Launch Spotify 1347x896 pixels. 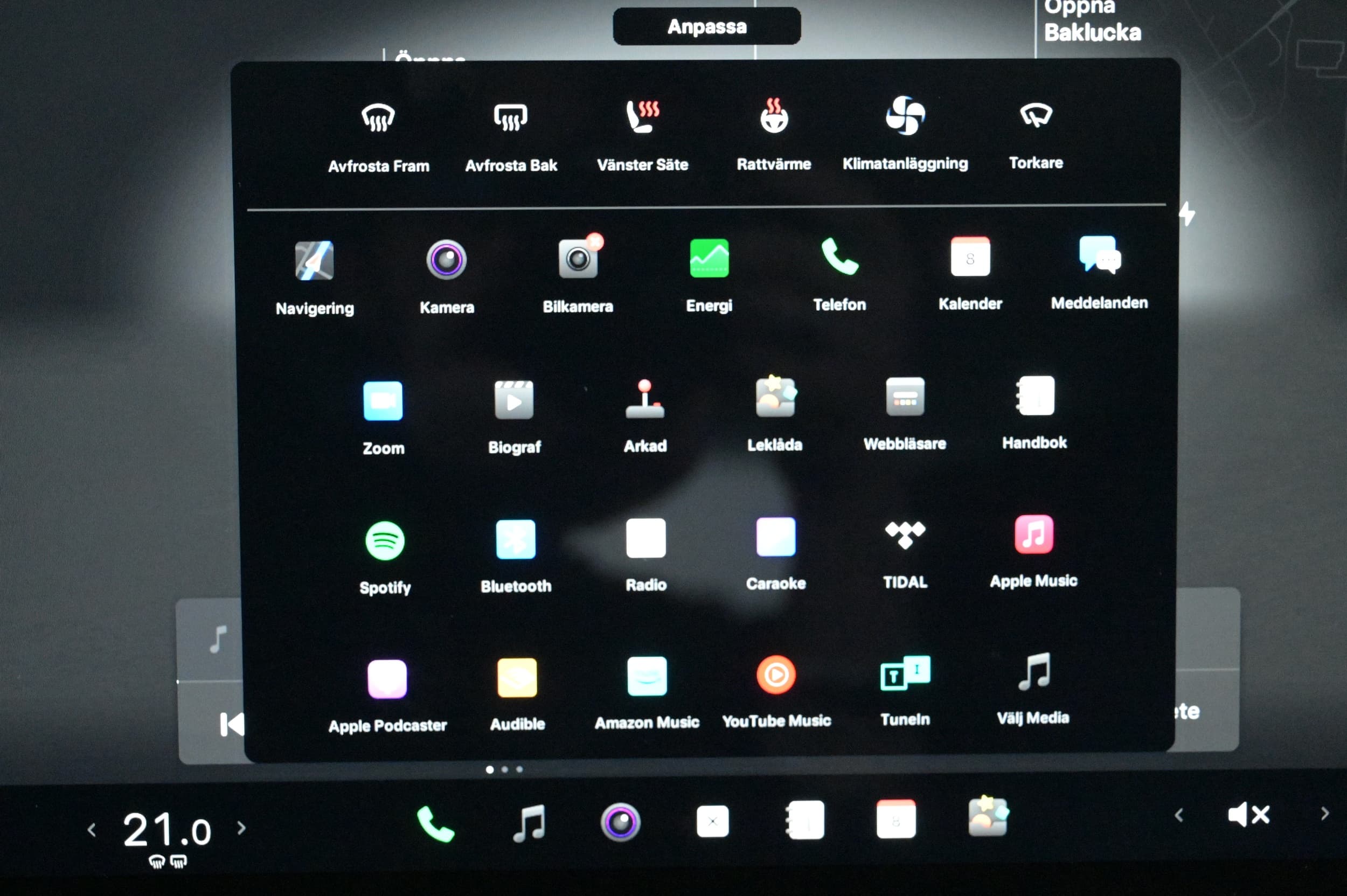point(385,540)
